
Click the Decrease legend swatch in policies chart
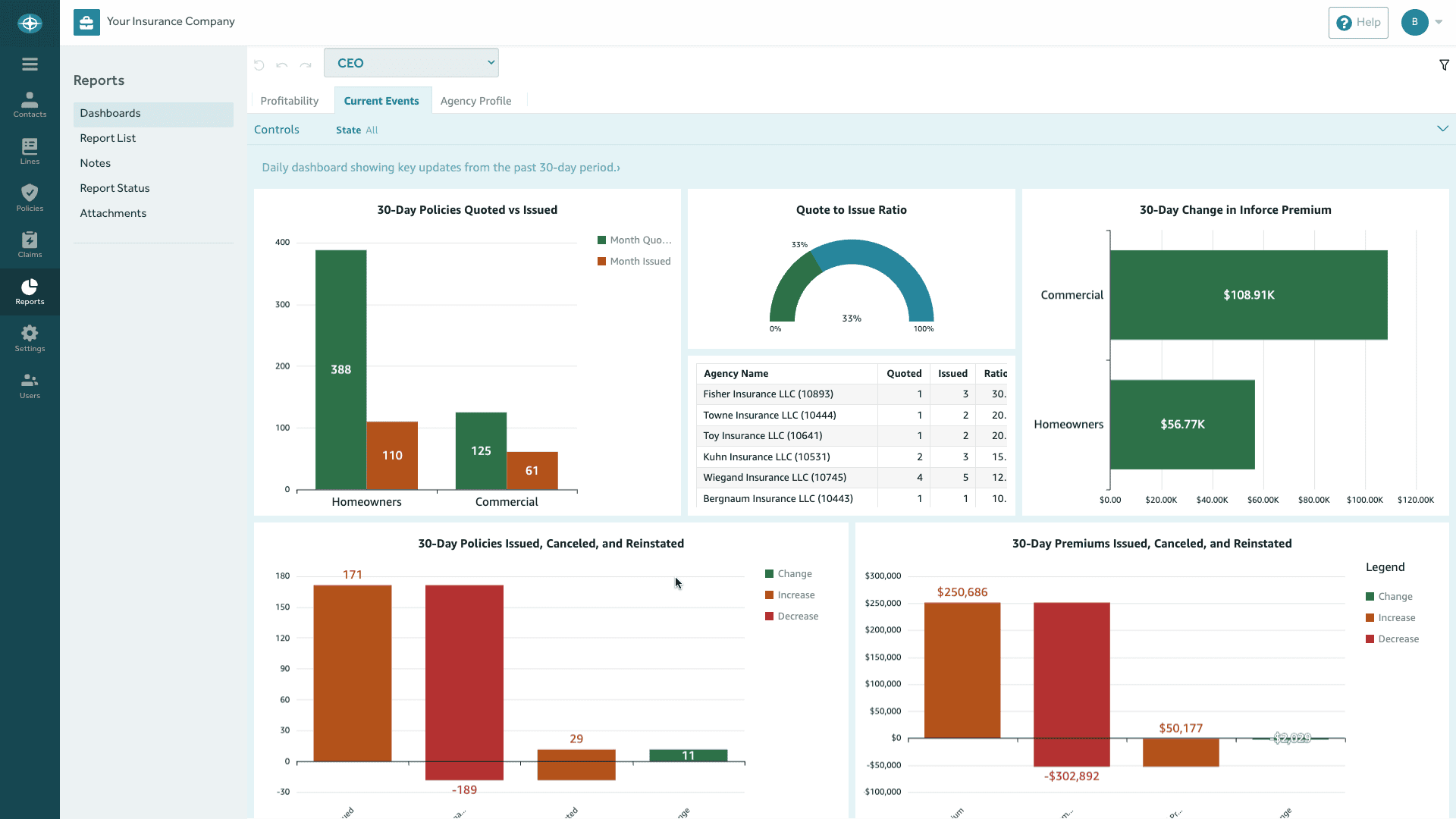[x=769, y=617]
